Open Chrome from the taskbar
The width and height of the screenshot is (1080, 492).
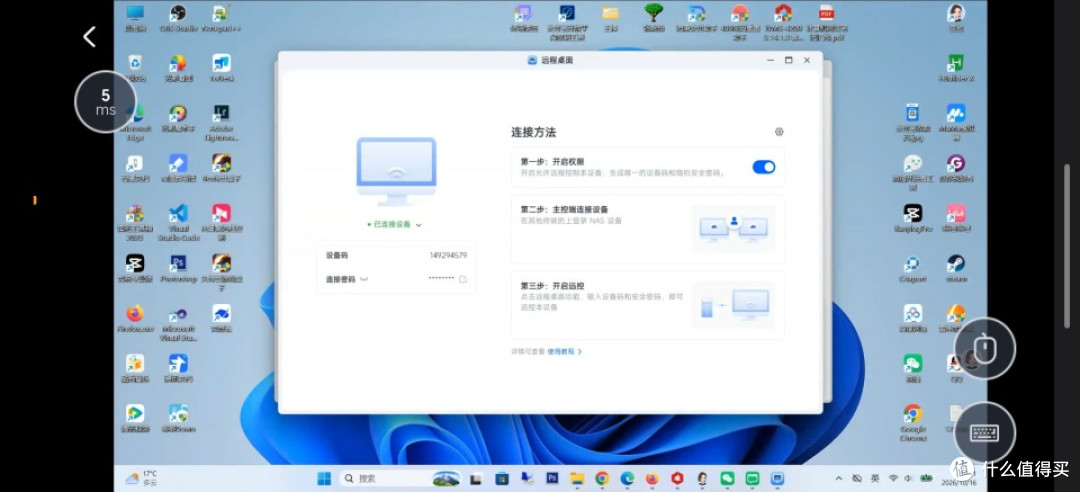click(602, 478)
